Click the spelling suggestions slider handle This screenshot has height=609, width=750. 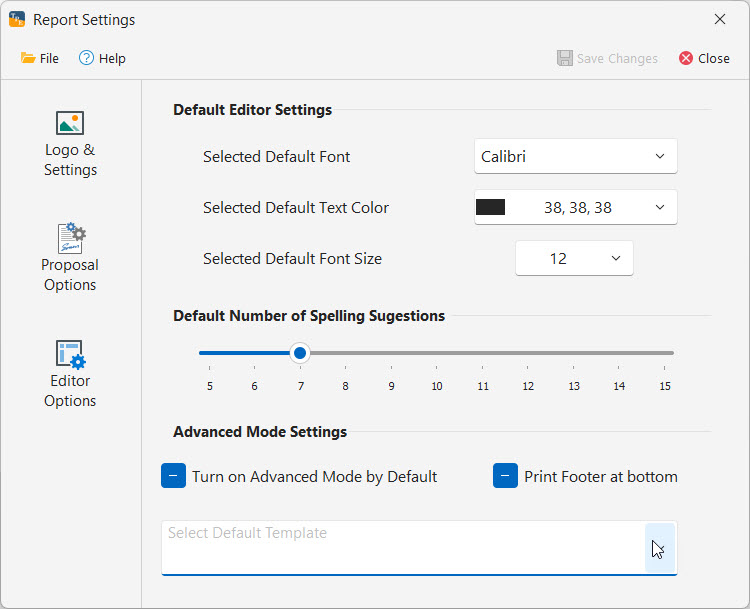[300, 353]
